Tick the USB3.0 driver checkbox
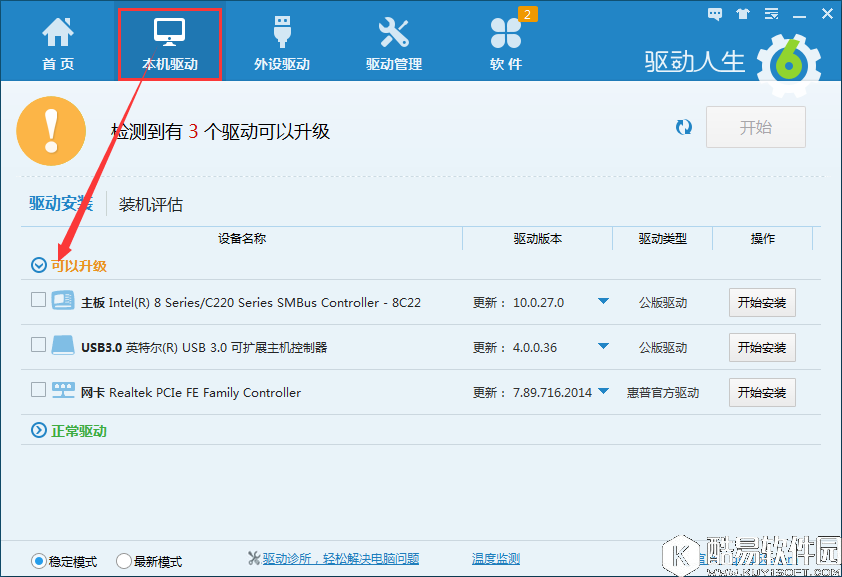This screenshot has width=842, height=577. coord(38,345)
